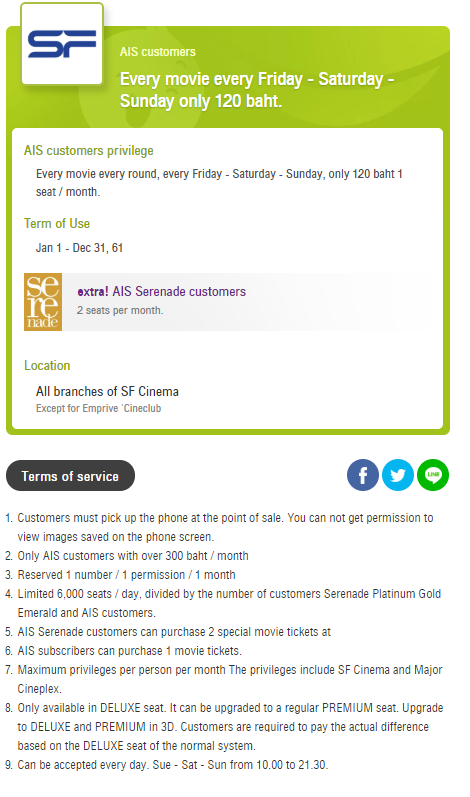The height and width of the screenshot is (797, 470).
Task: Click the All branches of SF Cinema text
Action: coord(107,391)
